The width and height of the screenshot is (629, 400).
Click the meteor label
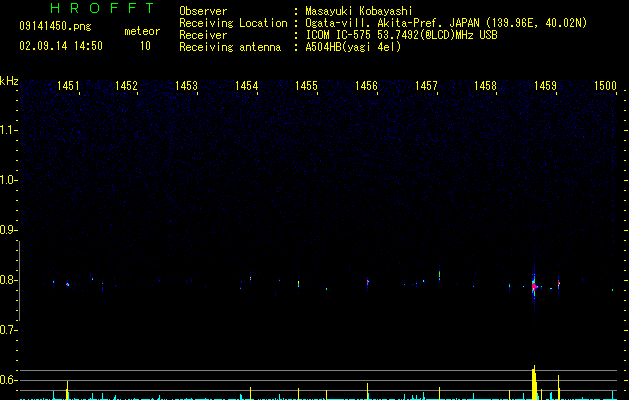pos(142,31)
